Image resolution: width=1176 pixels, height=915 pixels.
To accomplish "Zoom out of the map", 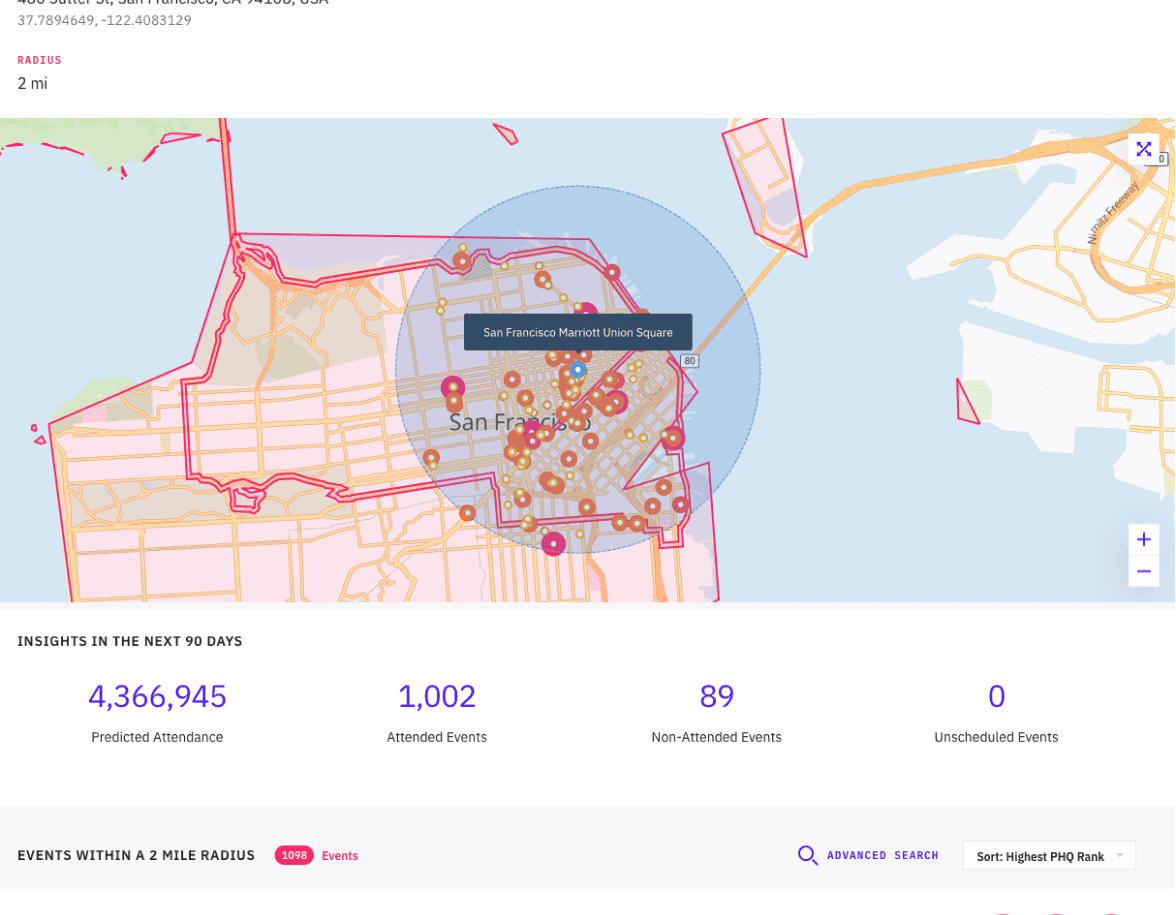I will (1143, 571).
